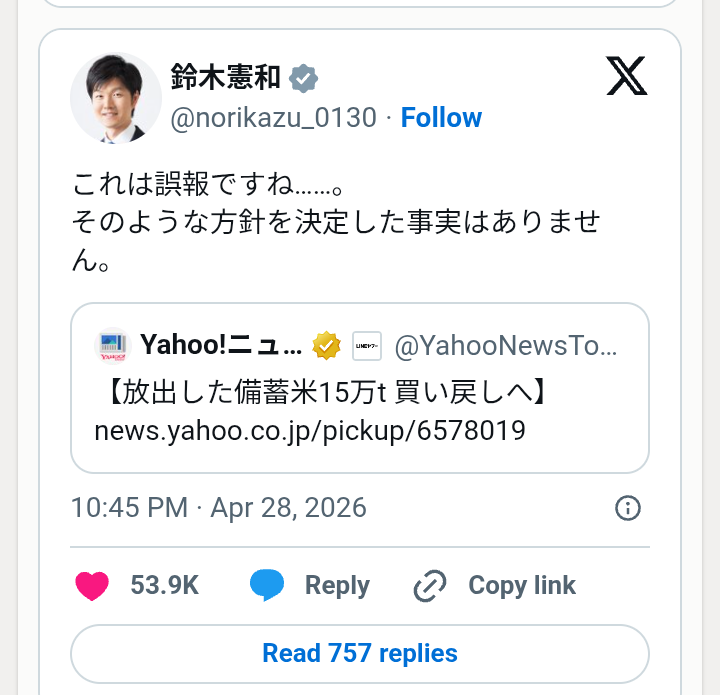Open the @YahooNewsTo... handle in quoted tweet
Screen dimensions: 720x695
(506, 346)
